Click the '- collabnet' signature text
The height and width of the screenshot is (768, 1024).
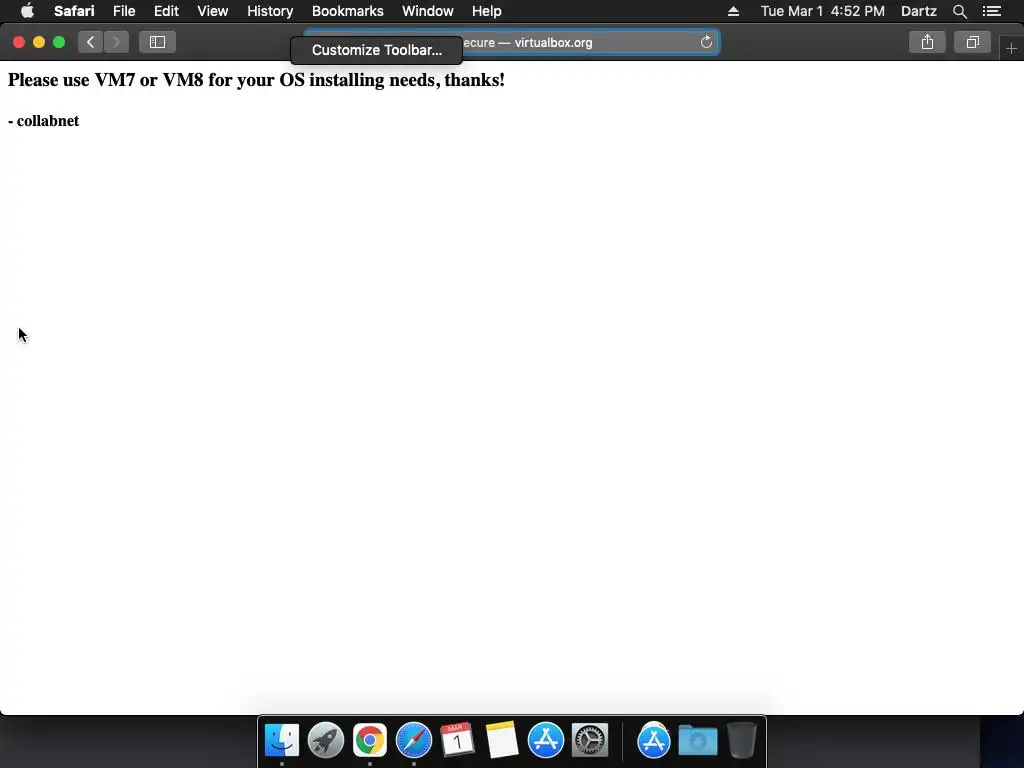point(43,121)
